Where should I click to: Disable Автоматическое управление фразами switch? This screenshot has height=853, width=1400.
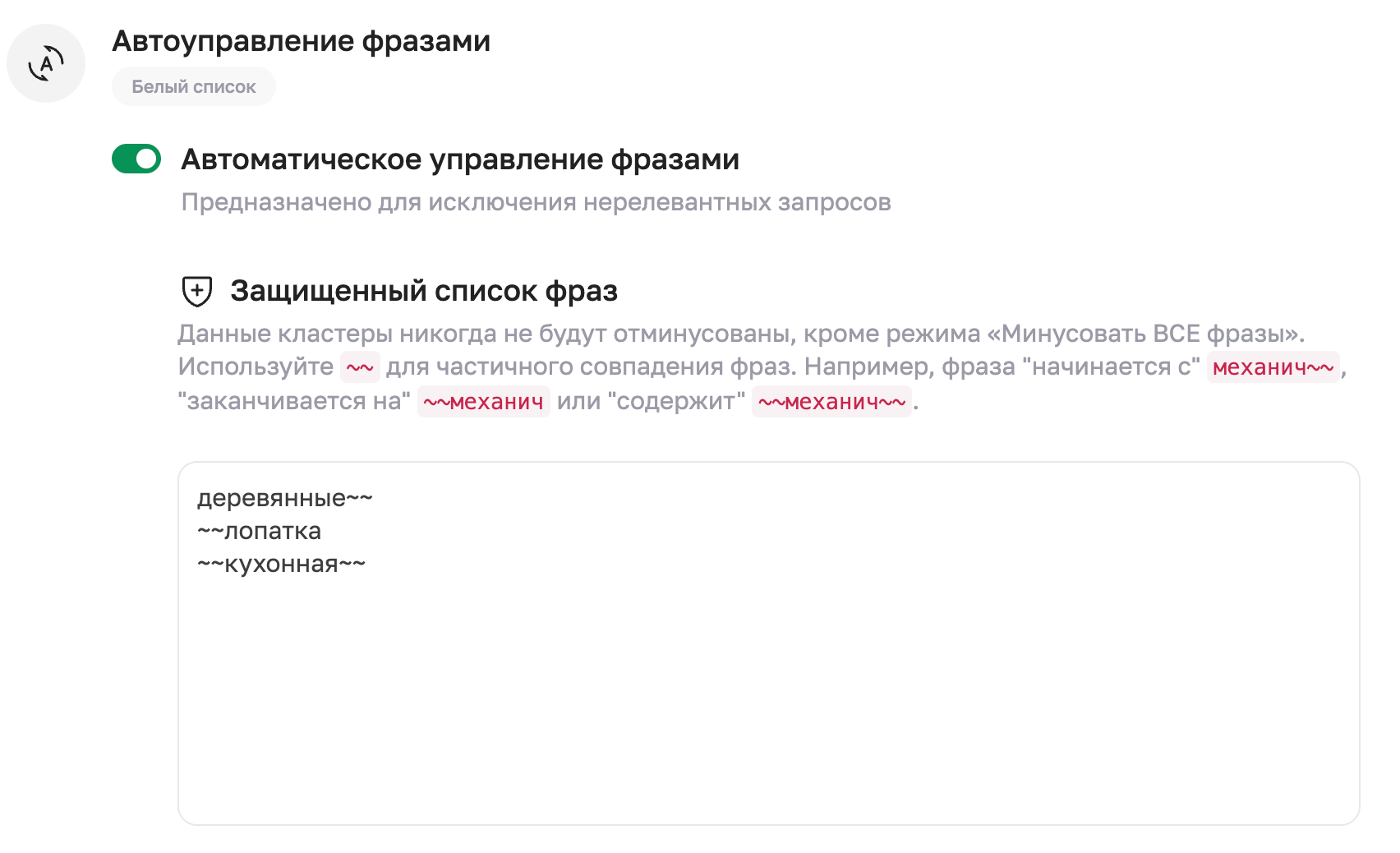click(x=136, y=159)
